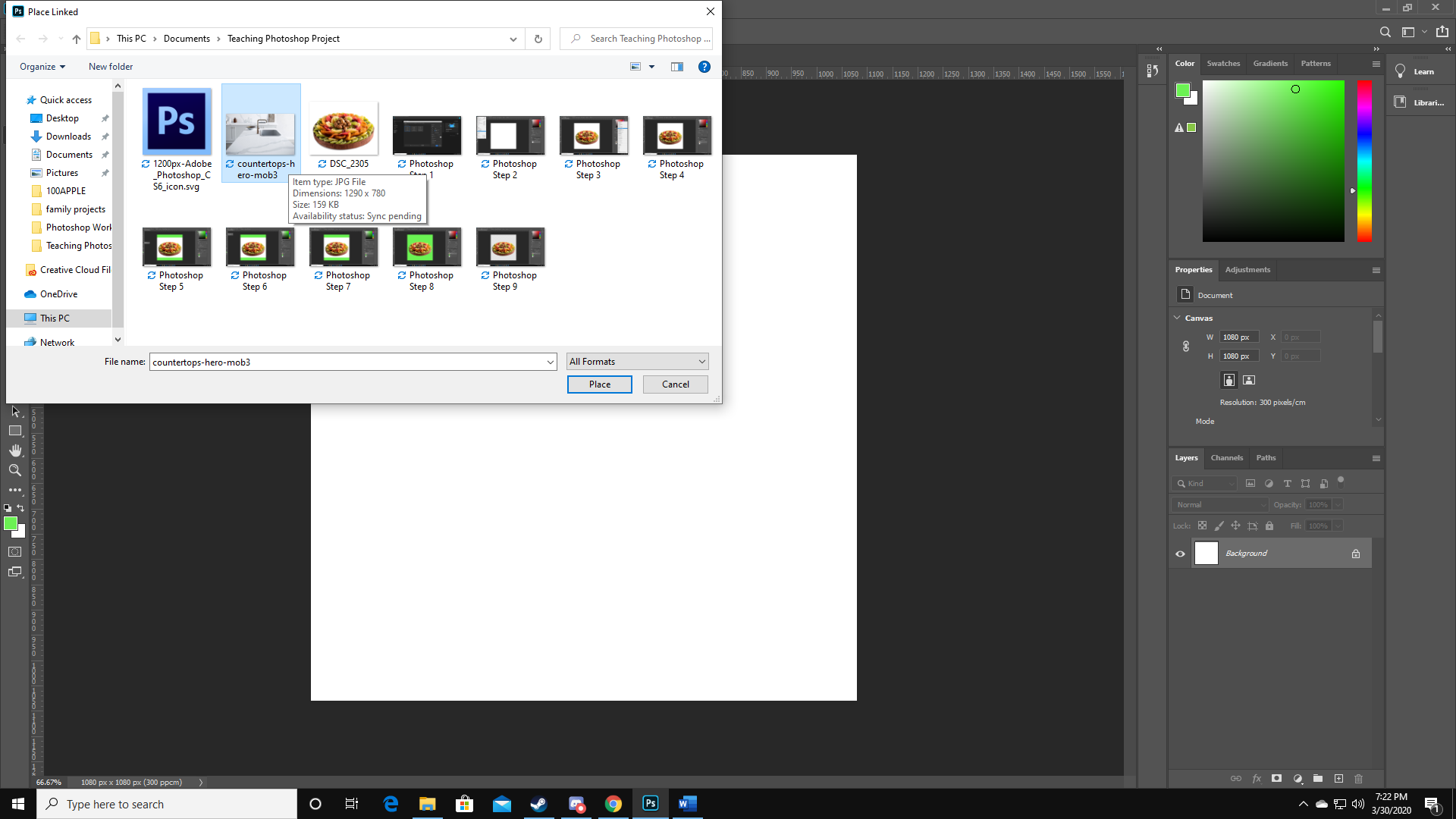The image size is (1456, 819).
Task: Lock transparent pixels in Layers panel
Action: (x=1202, y=526)
